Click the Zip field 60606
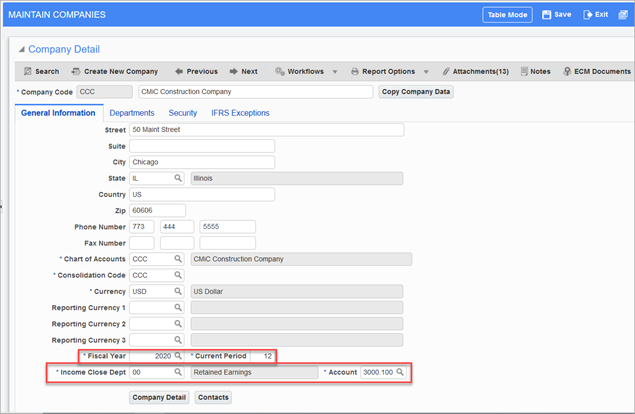This screenshot has height=414, width=635. 158,211
